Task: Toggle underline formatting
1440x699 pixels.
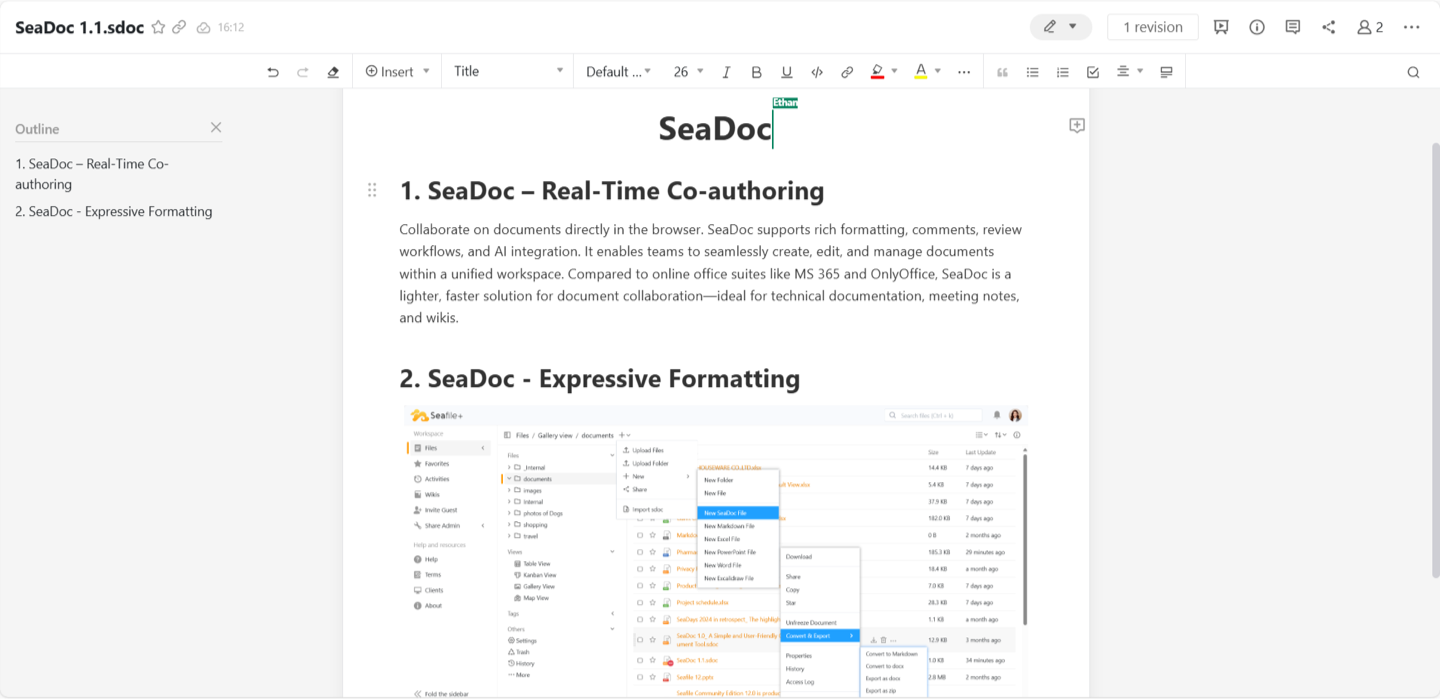Action: pos(787,72)
